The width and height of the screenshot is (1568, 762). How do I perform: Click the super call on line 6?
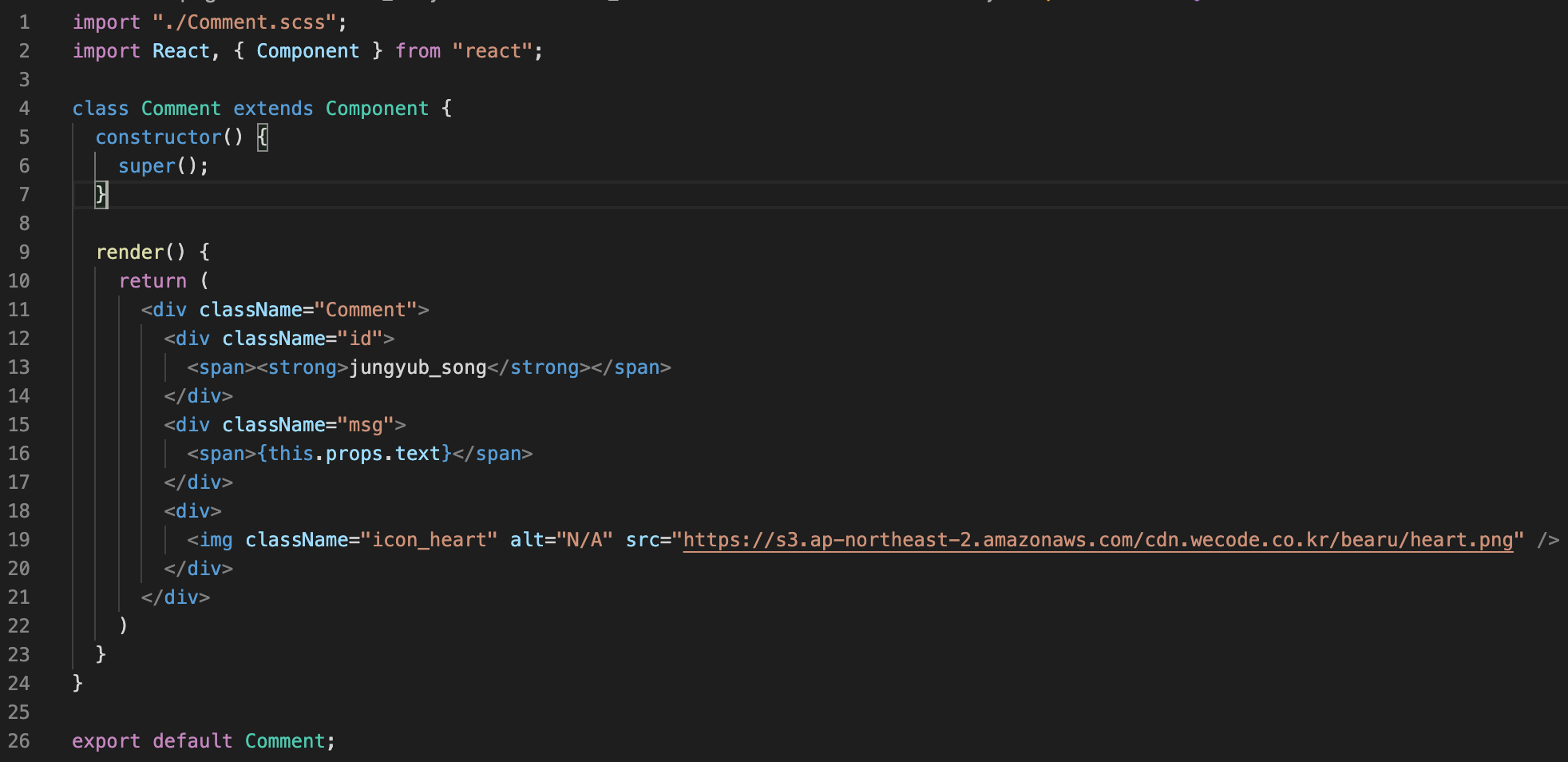tap(147, 166)
